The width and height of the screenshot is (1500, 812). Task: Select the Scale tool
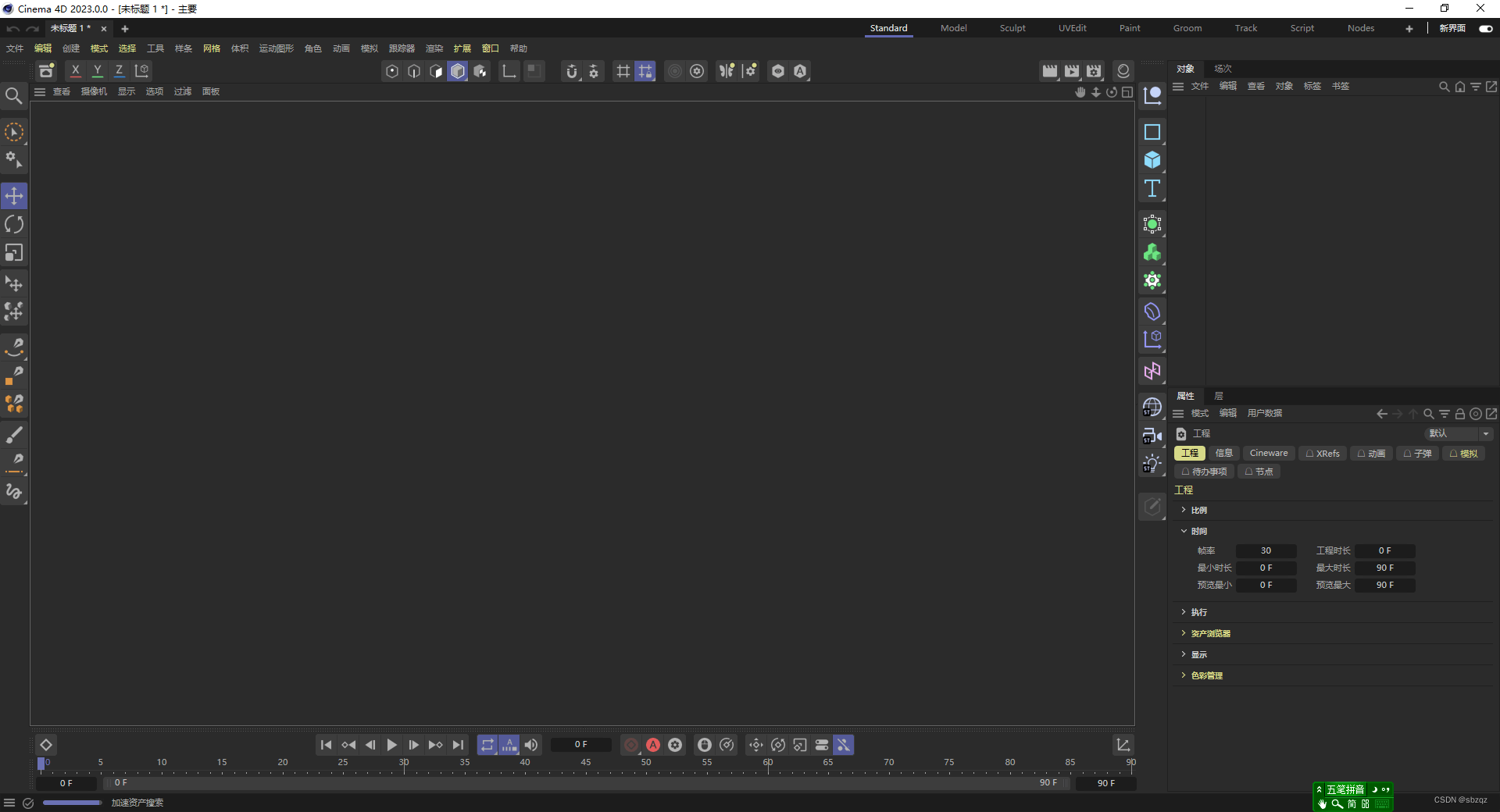14,253
